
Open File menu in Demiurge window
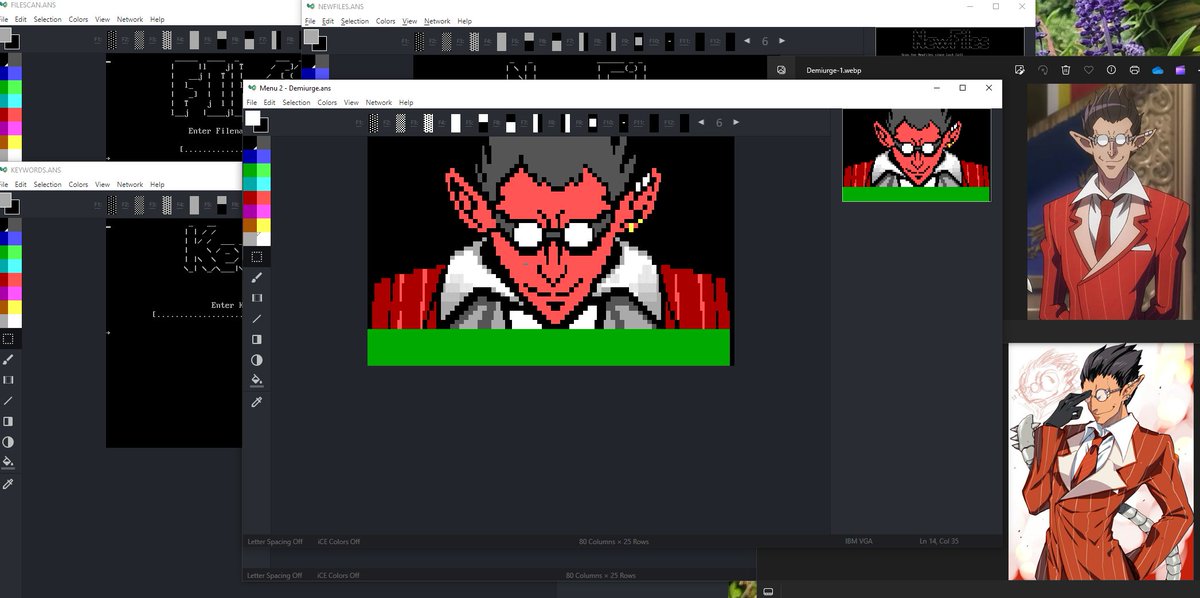[252, 103]
